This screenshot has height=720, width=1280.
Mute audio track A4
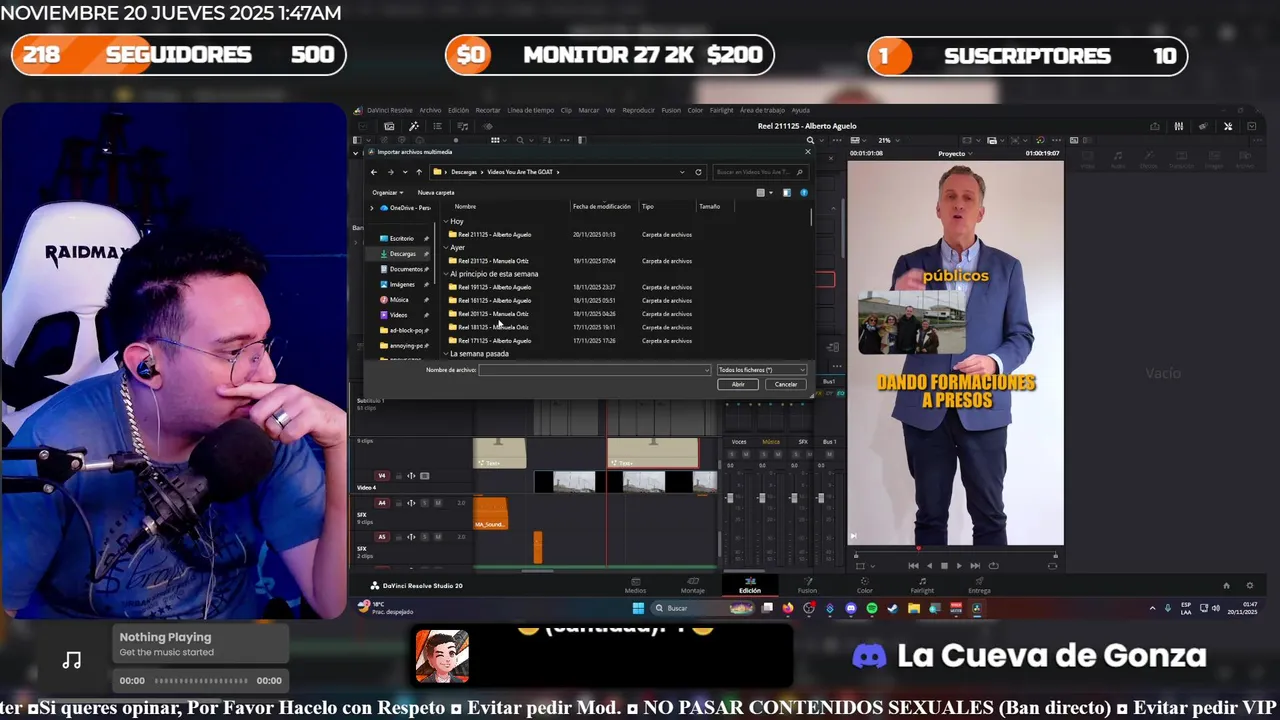point(437,503)
